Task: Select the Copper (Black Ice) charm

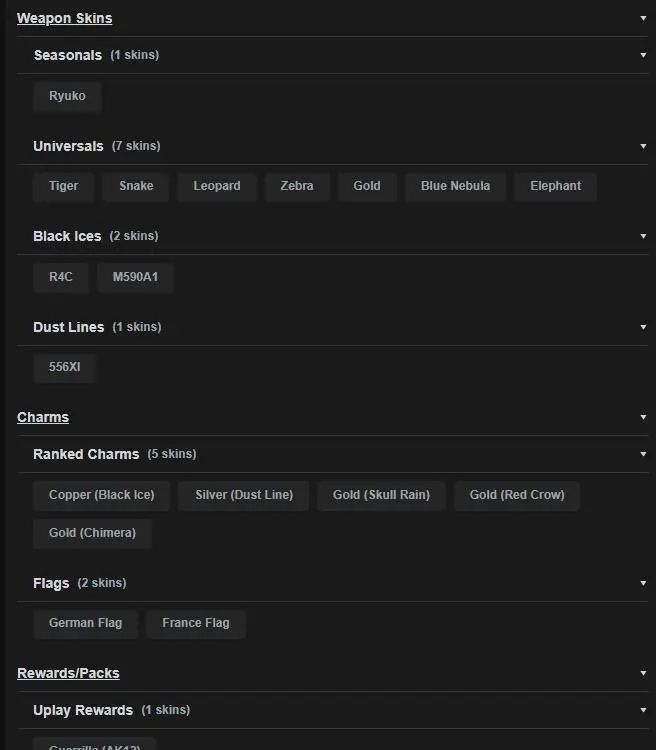Action: click(101, 495)
